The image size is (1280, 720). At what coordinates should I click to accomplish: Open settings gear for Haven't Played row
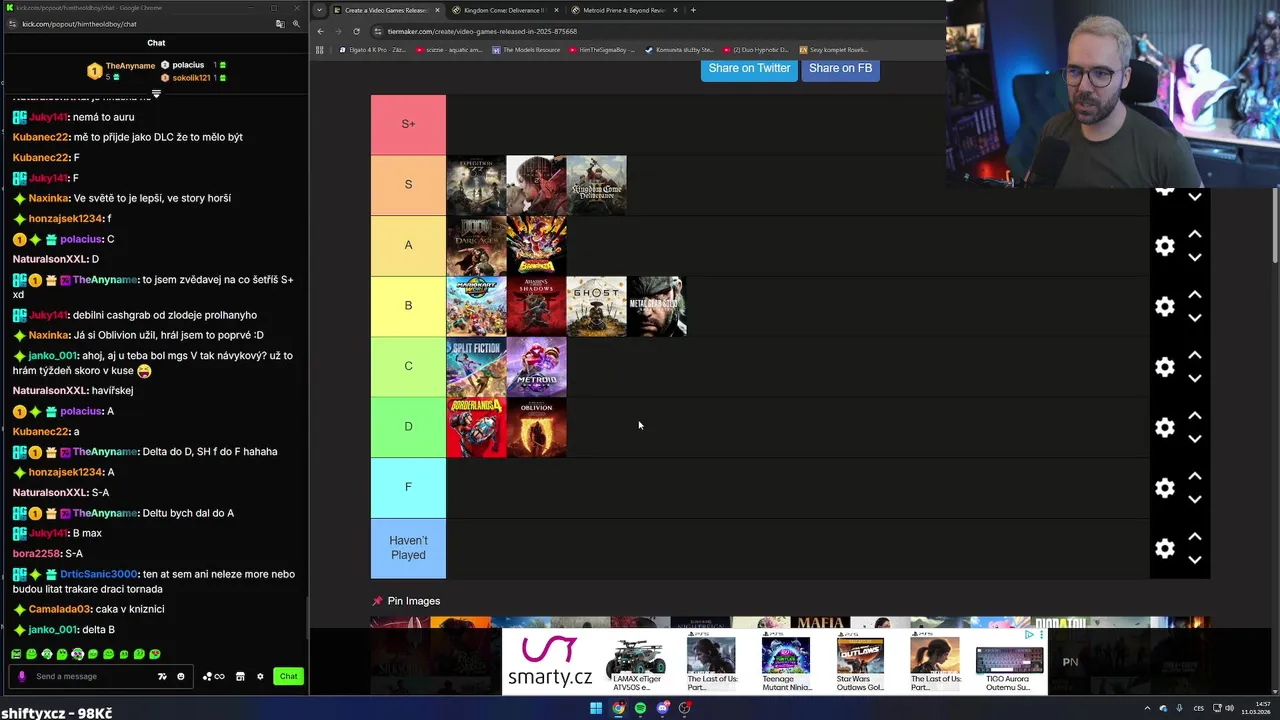tap(1165, 549)
